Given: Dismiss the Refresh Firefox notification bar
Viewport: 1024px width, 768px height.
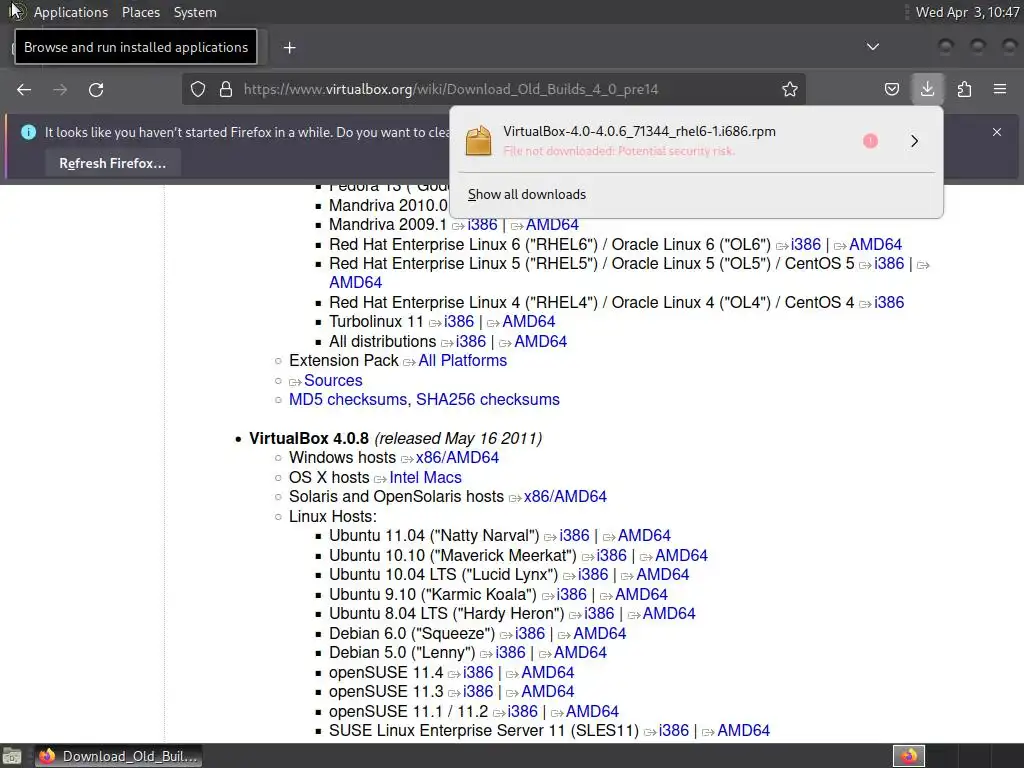Looking at the screenshot, I should point(997,132).
